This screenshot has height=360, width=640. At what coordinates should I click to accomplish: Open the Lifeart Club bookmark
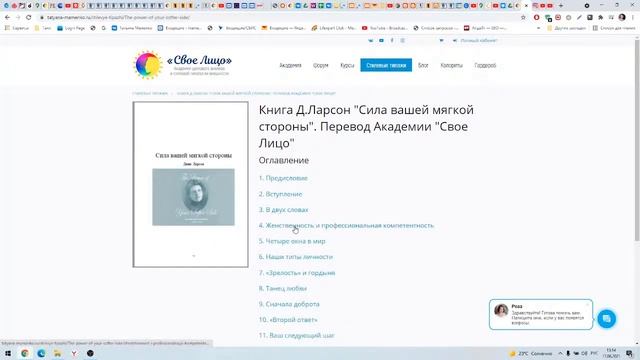333,28
